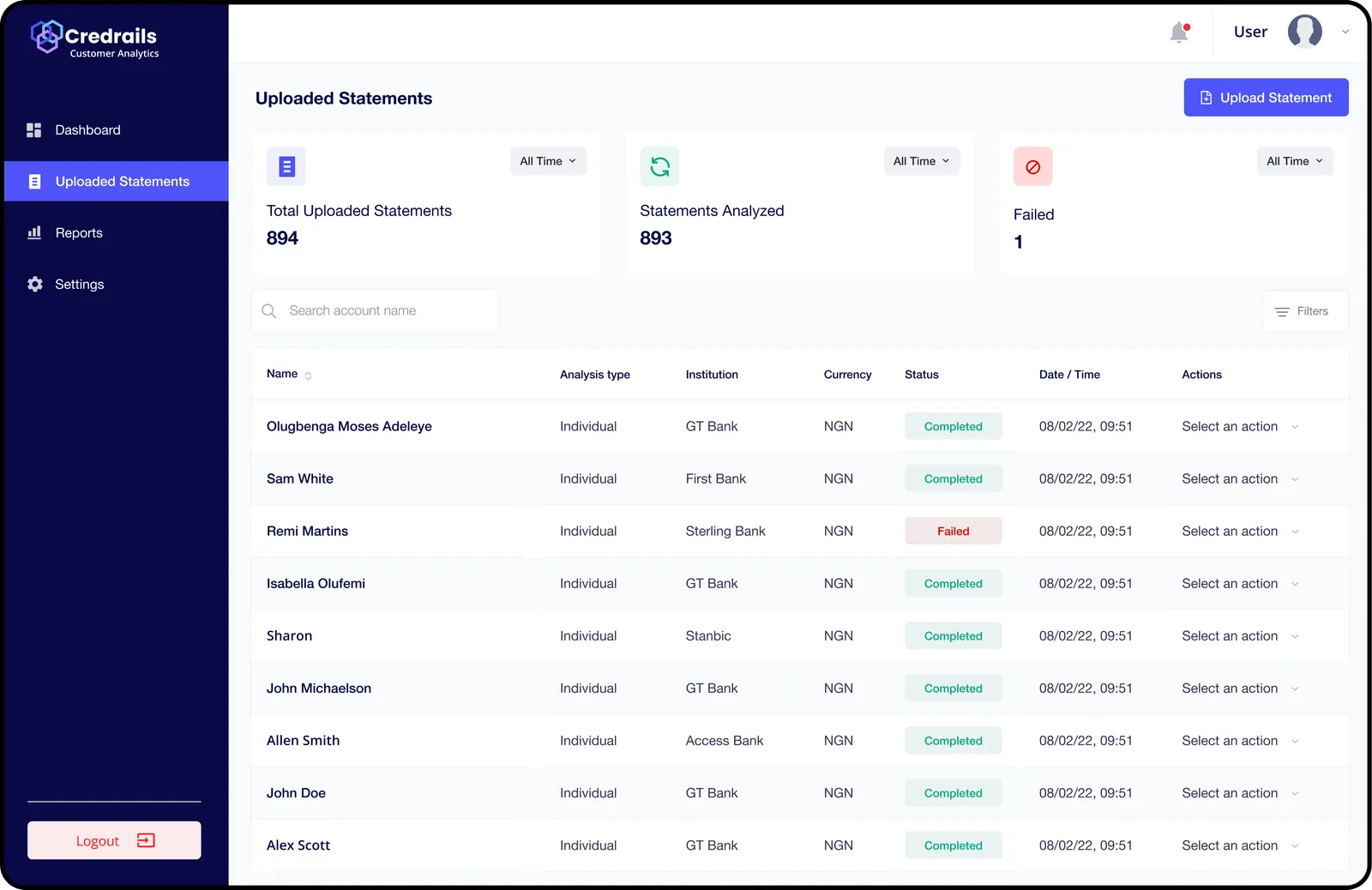
Task: Click the Institution column header
Action: pos(712,375)
